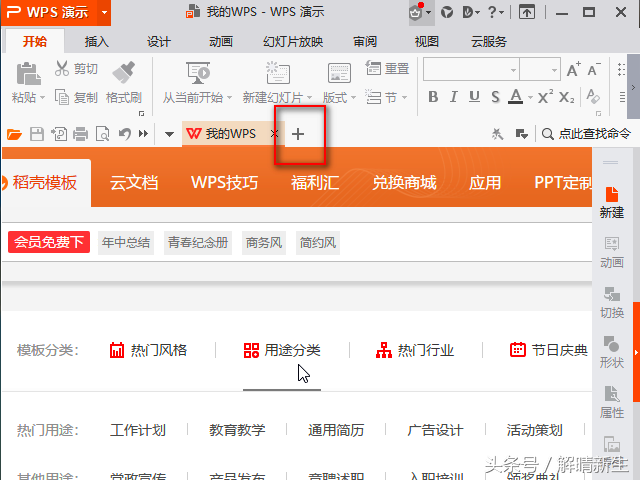Click the Reset (重置) button
Screen dimensions: 640x480
387,68
